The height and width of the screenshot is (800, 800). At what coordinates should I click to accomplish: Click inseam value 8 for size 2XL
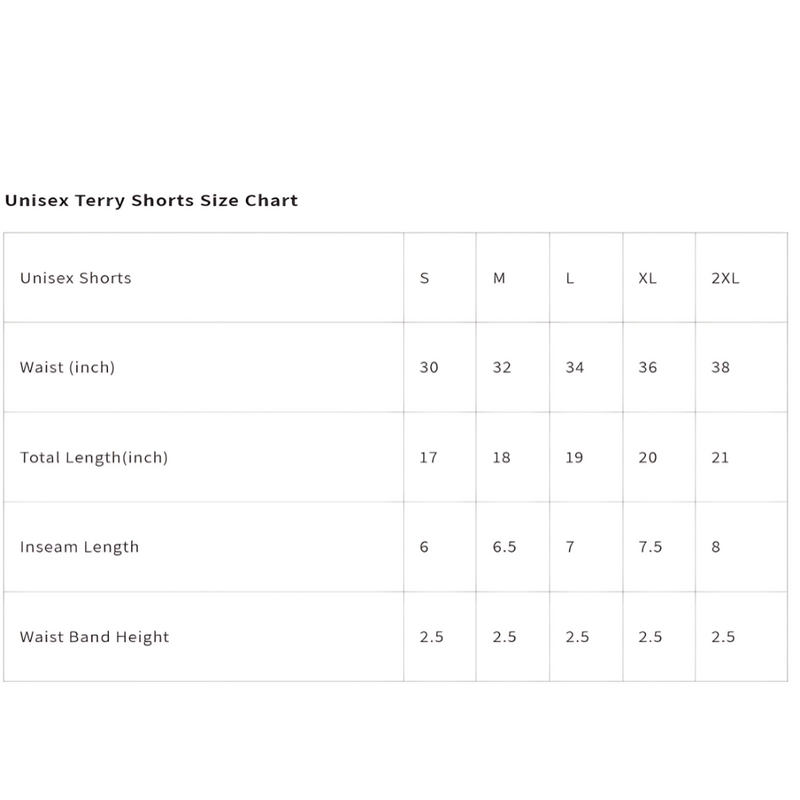click(x=716, y=547)
